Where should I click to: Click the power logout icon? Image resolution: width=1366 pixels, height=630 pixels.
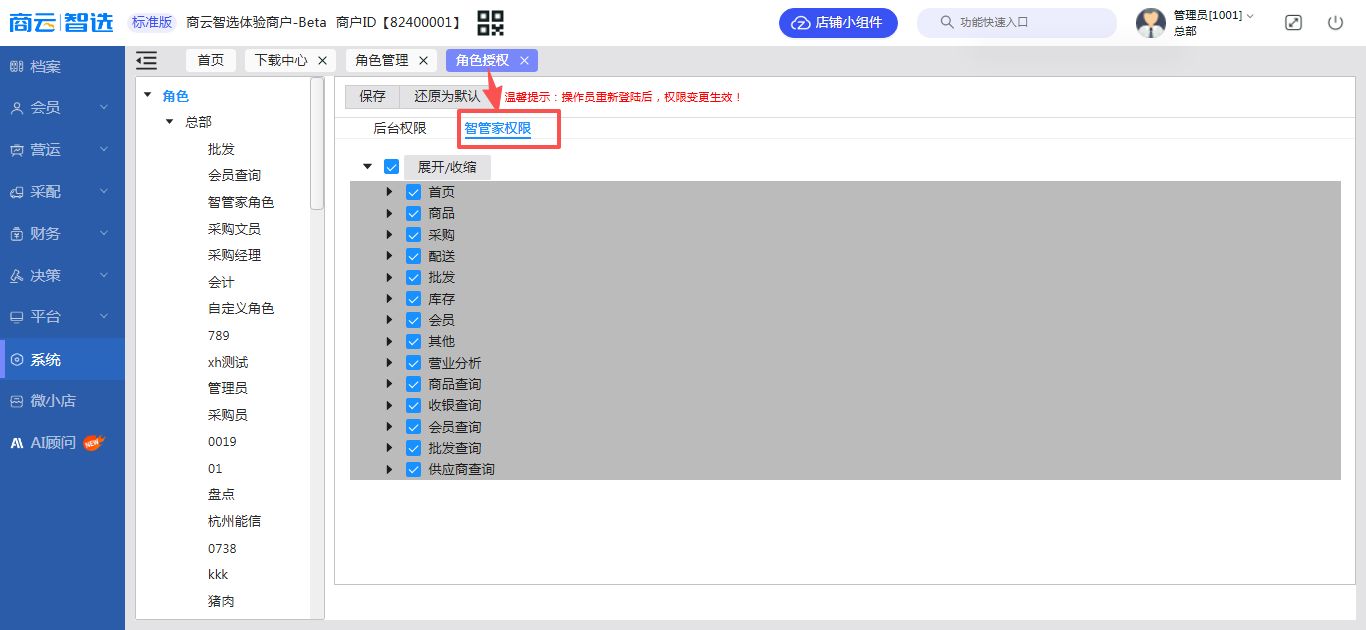pos(1335,22)
